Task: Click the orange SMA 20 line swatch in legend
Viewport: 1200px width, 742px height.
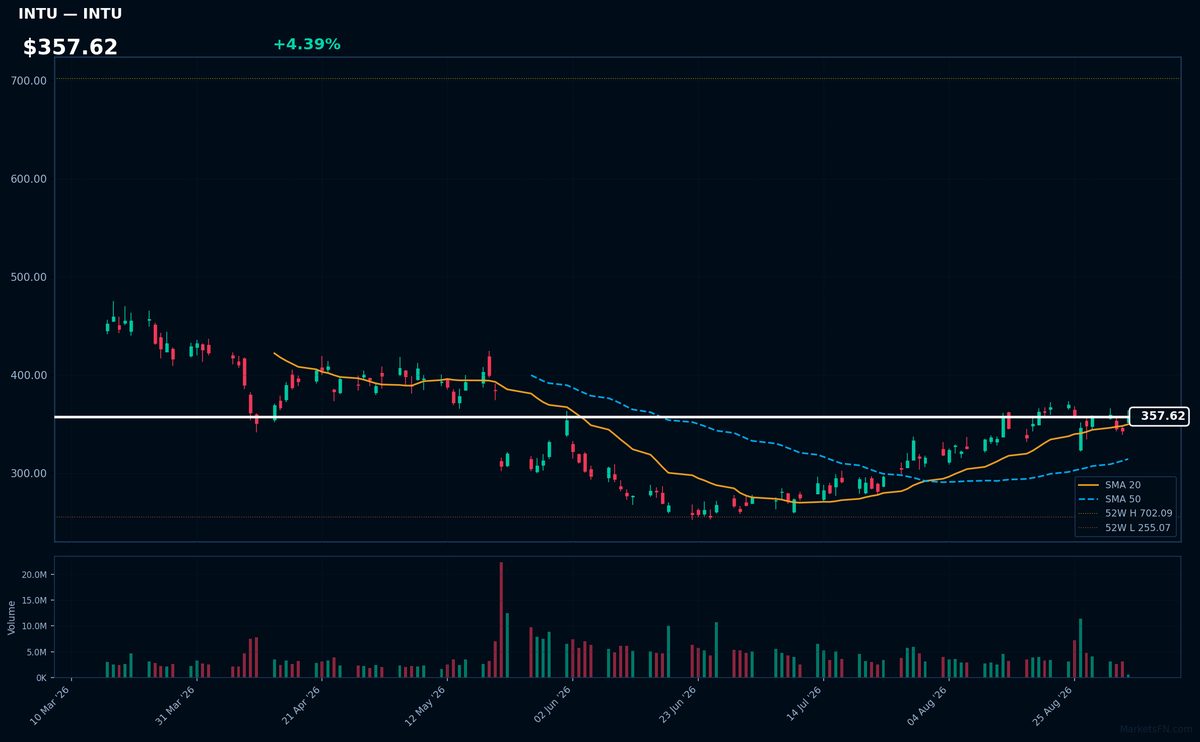Action: coord(1090,485)
